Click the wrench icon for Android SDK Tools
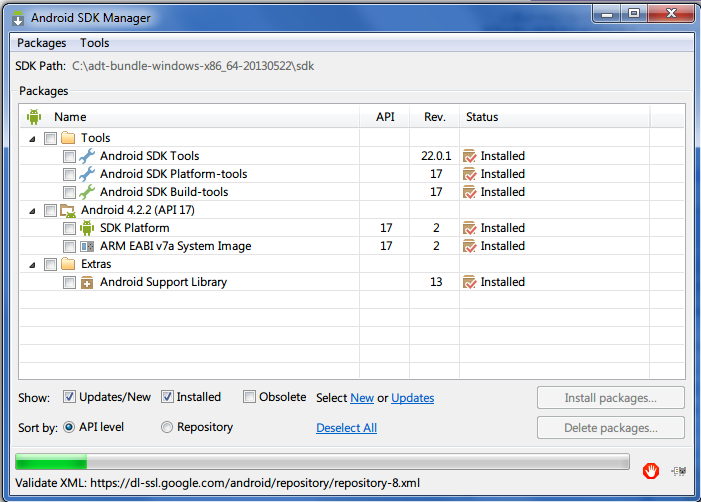Screen dimensions: 701x502 pyautogui.click(x=87, y=156)
